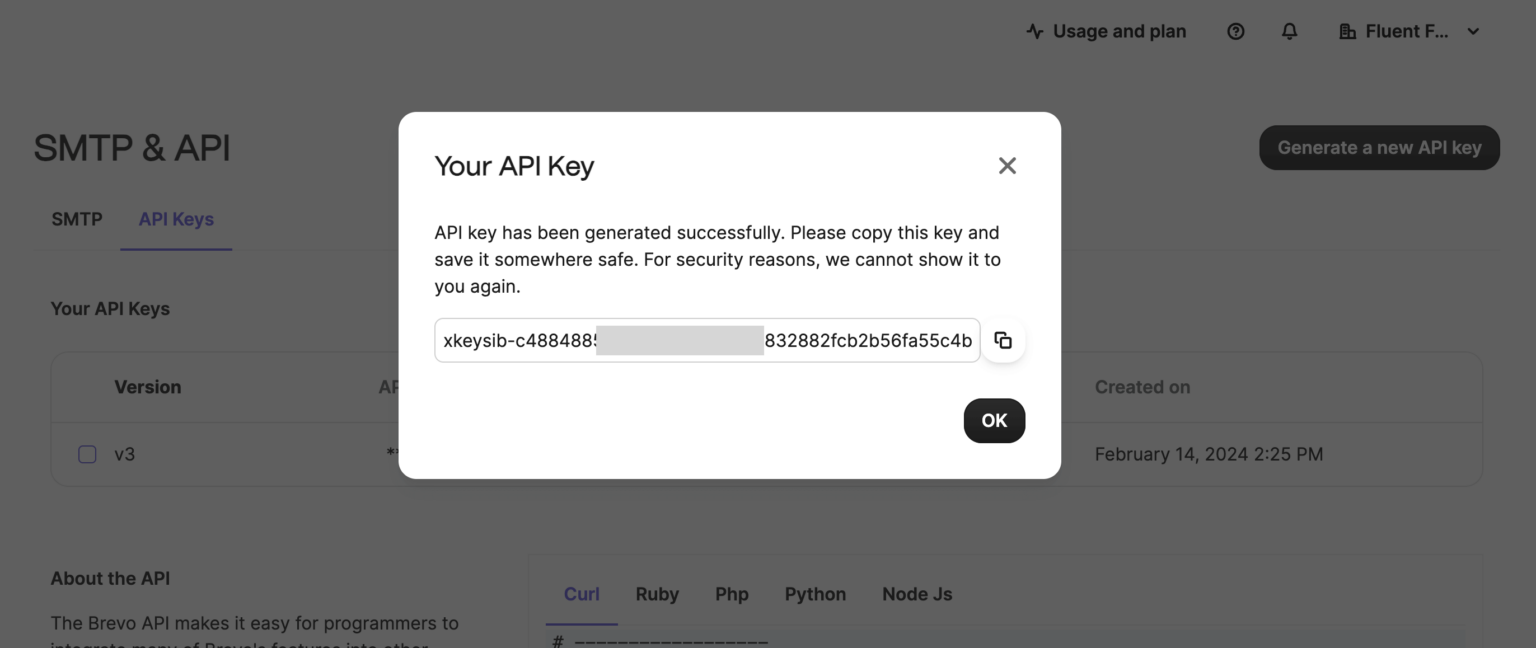Open the API Keys tab
The height and width of the screenshot is (648, 1536).
176,219
